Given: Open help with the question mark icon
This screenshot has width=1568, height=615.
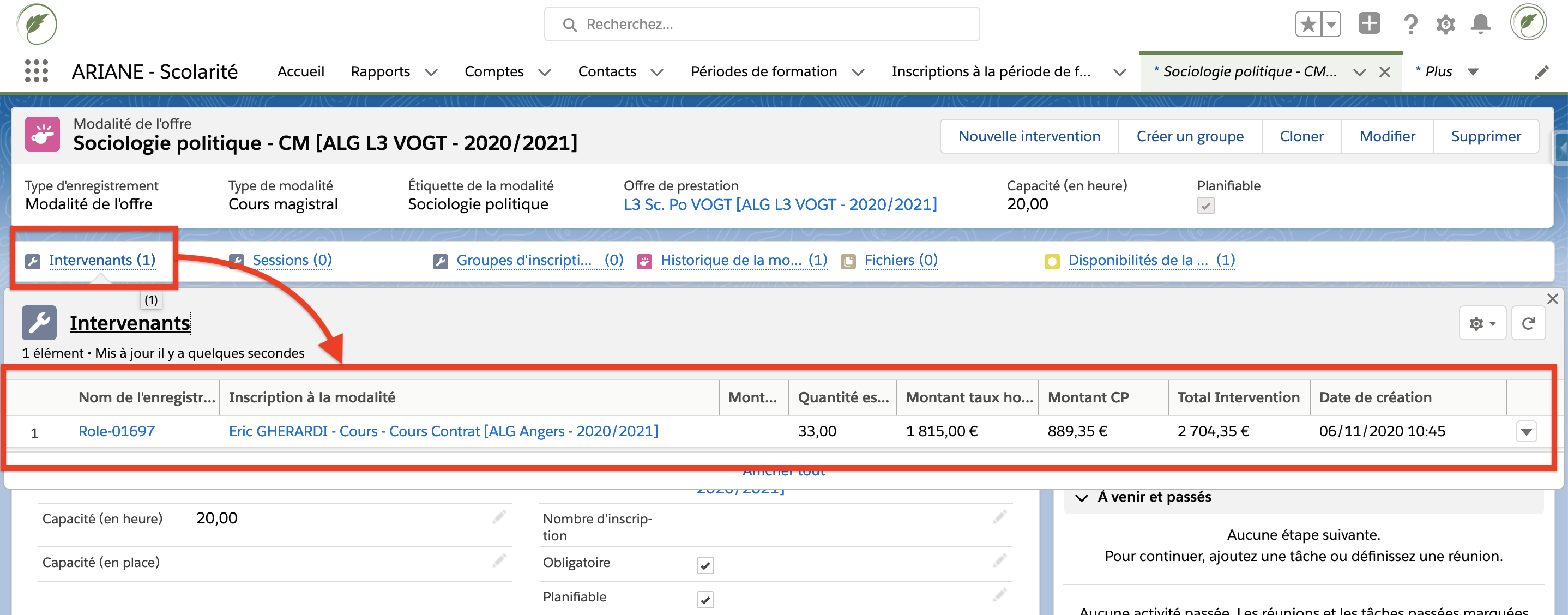Looking at the screenshot, I should pos(1410,25).
